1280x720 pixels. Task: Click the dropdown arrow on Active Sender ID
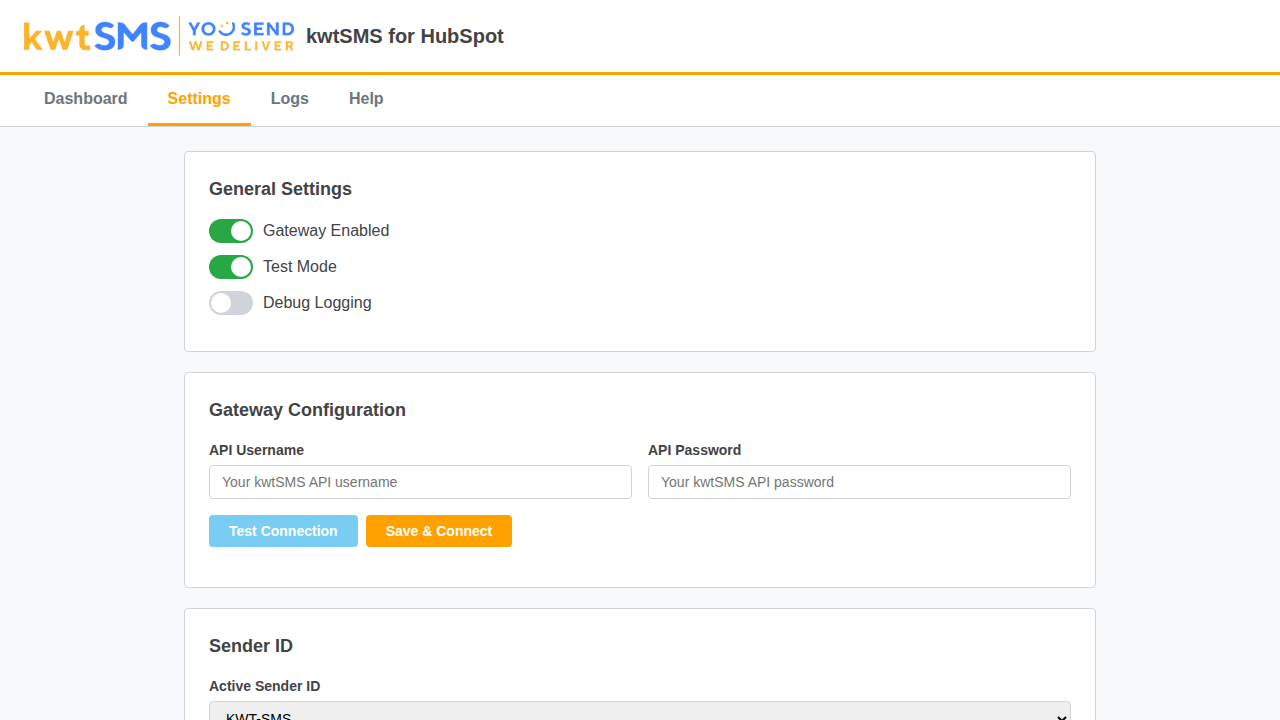(1060, 715)
